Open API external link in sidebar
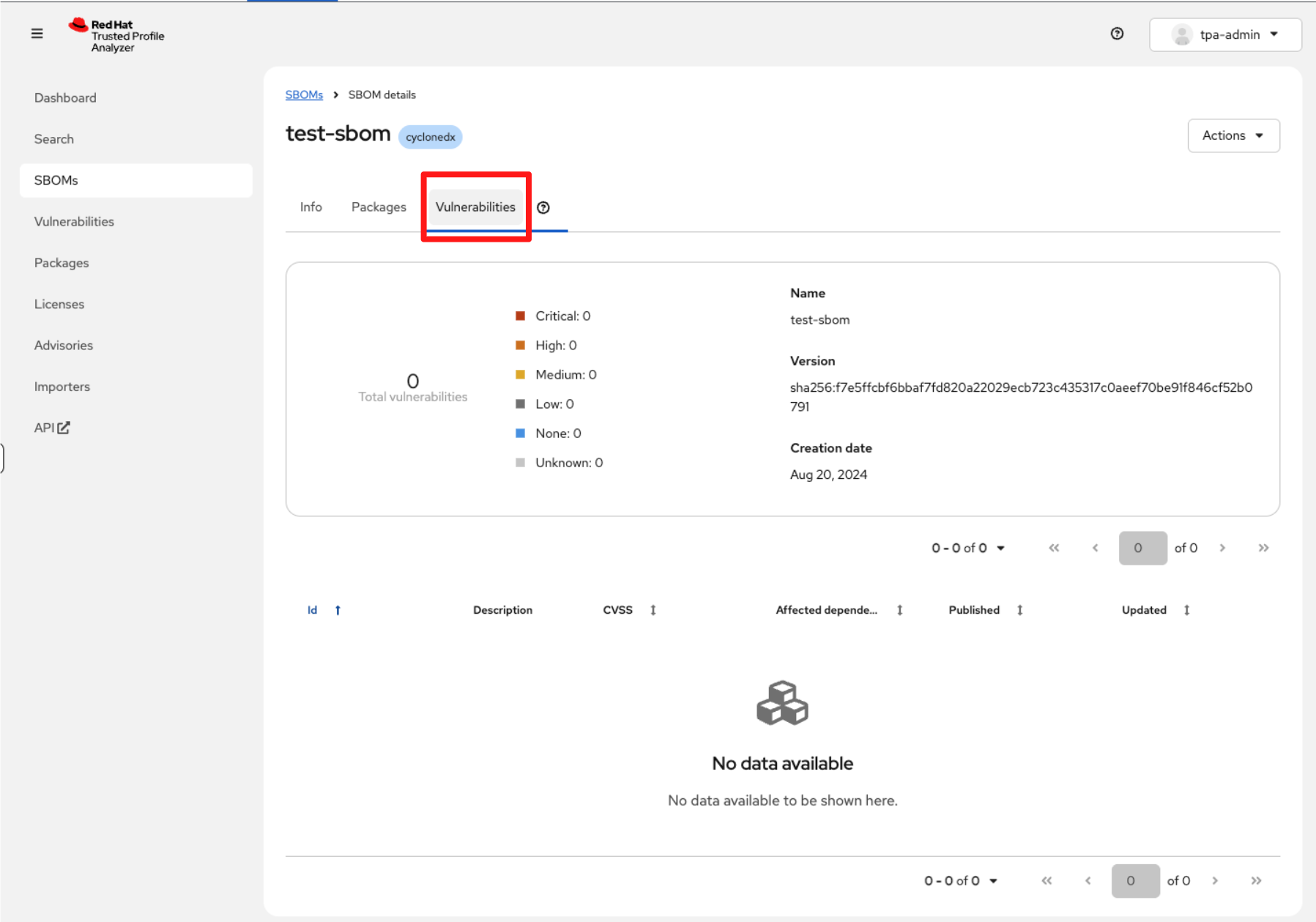Image resolution: width=1316 pixels, height=922 pixels. coord(51,428)
